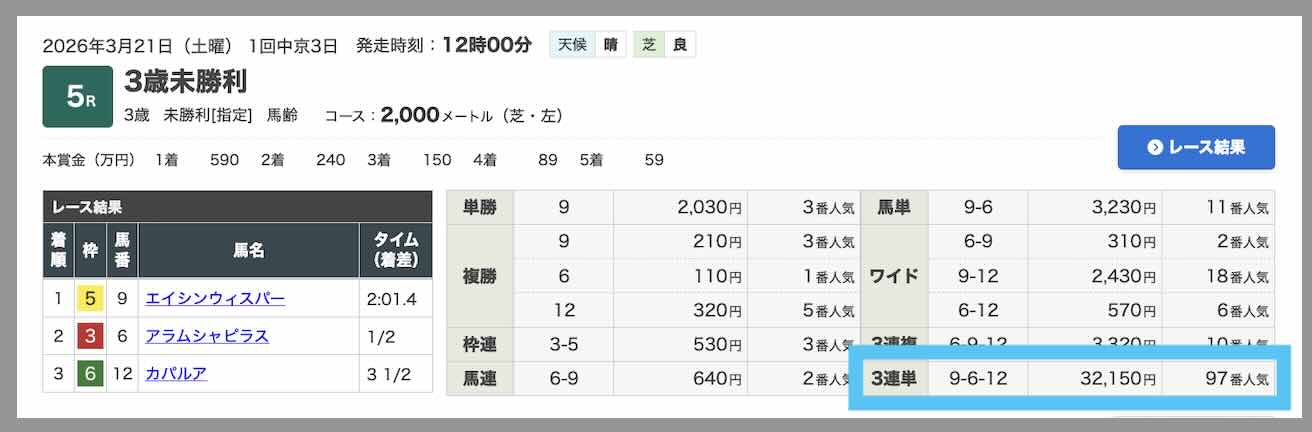The image size is (1312, 432).
Task: Select the 複勝 payout row label
Action: click(480, 276)
